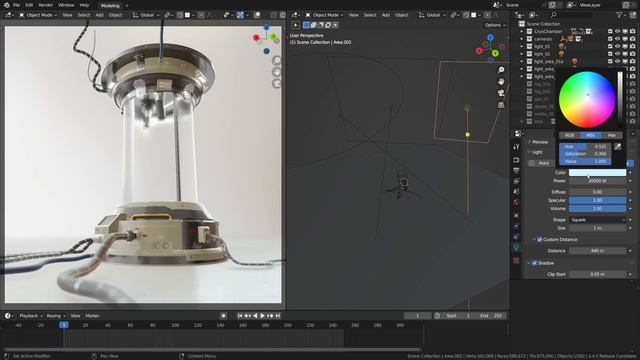
Task: Open the Render properties tab icon
Action: pyautogui.click(x=516, y=160)
